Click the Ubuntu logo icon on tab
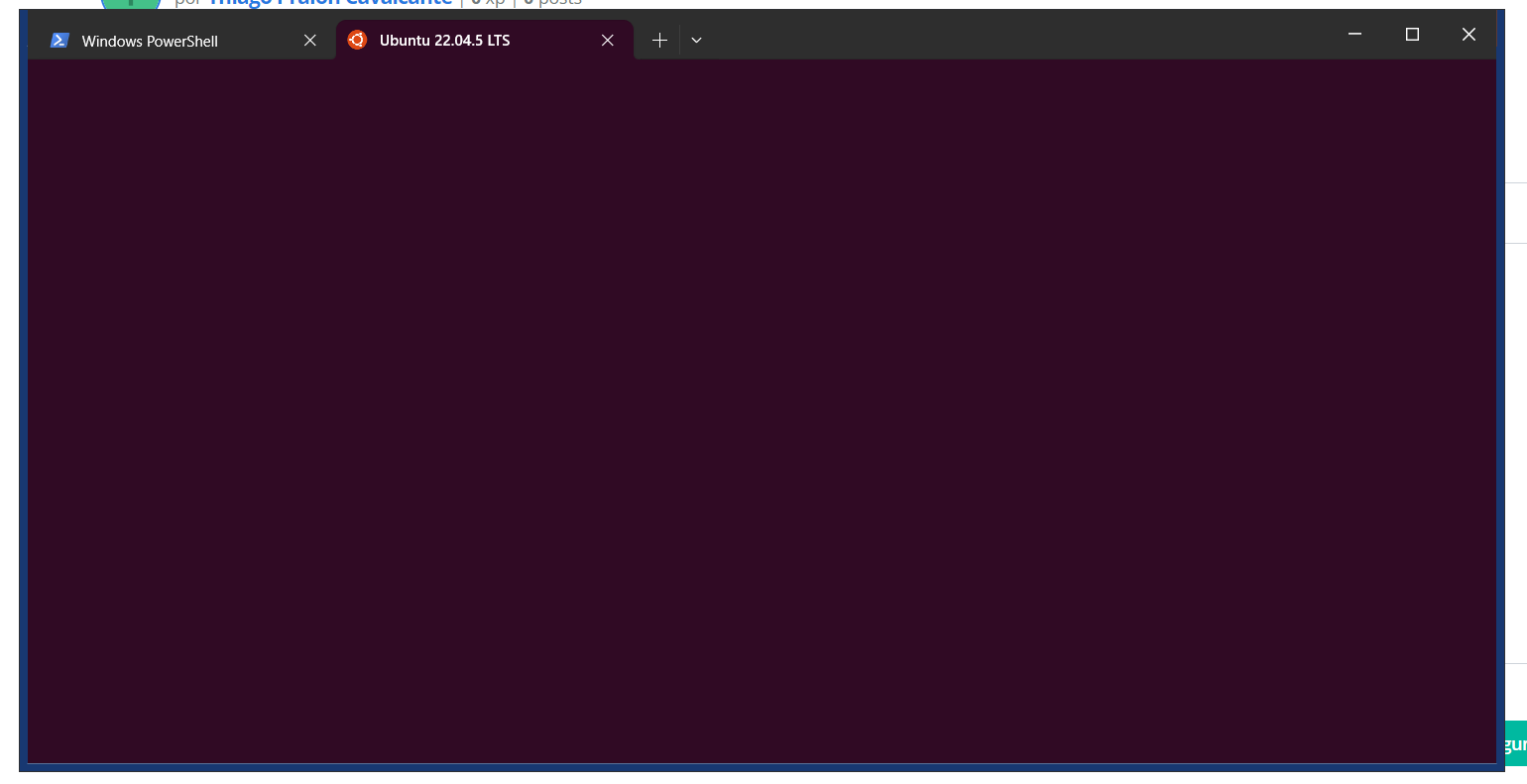1527x784 pixels. [x=357, y=40]
